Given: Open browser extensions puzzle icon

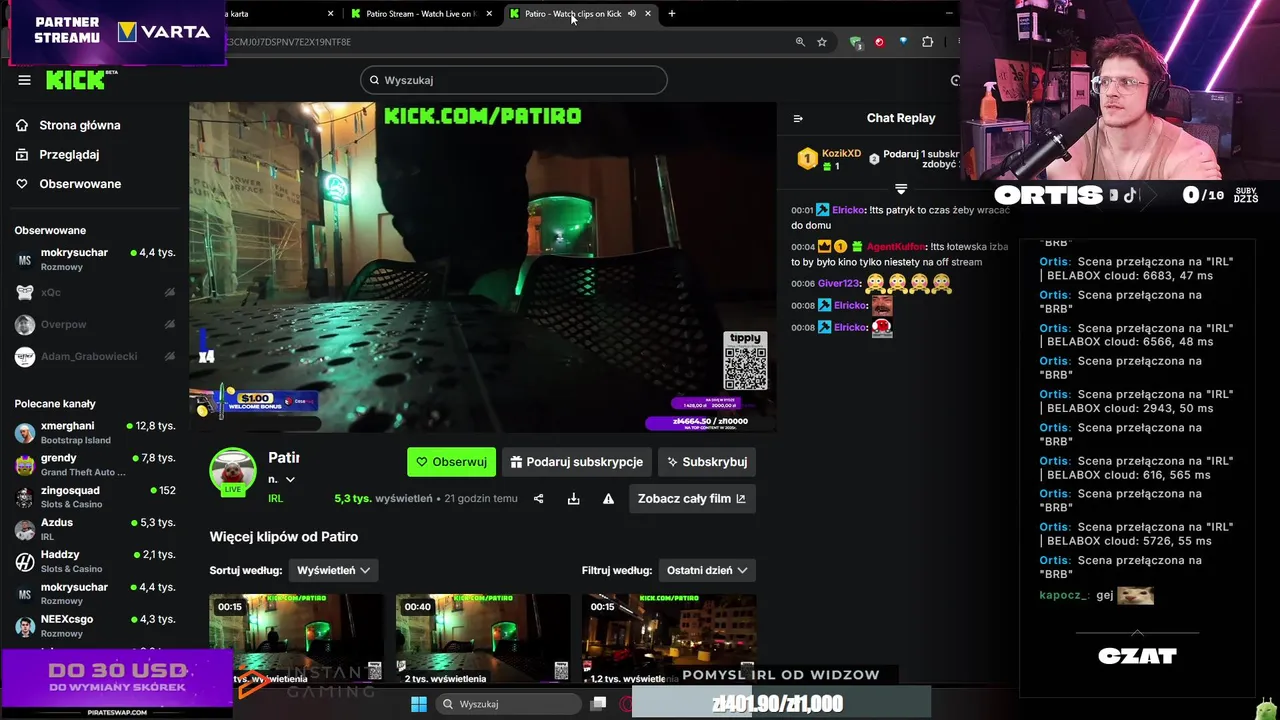Looking at the screenshot, I should click(927, 42).
